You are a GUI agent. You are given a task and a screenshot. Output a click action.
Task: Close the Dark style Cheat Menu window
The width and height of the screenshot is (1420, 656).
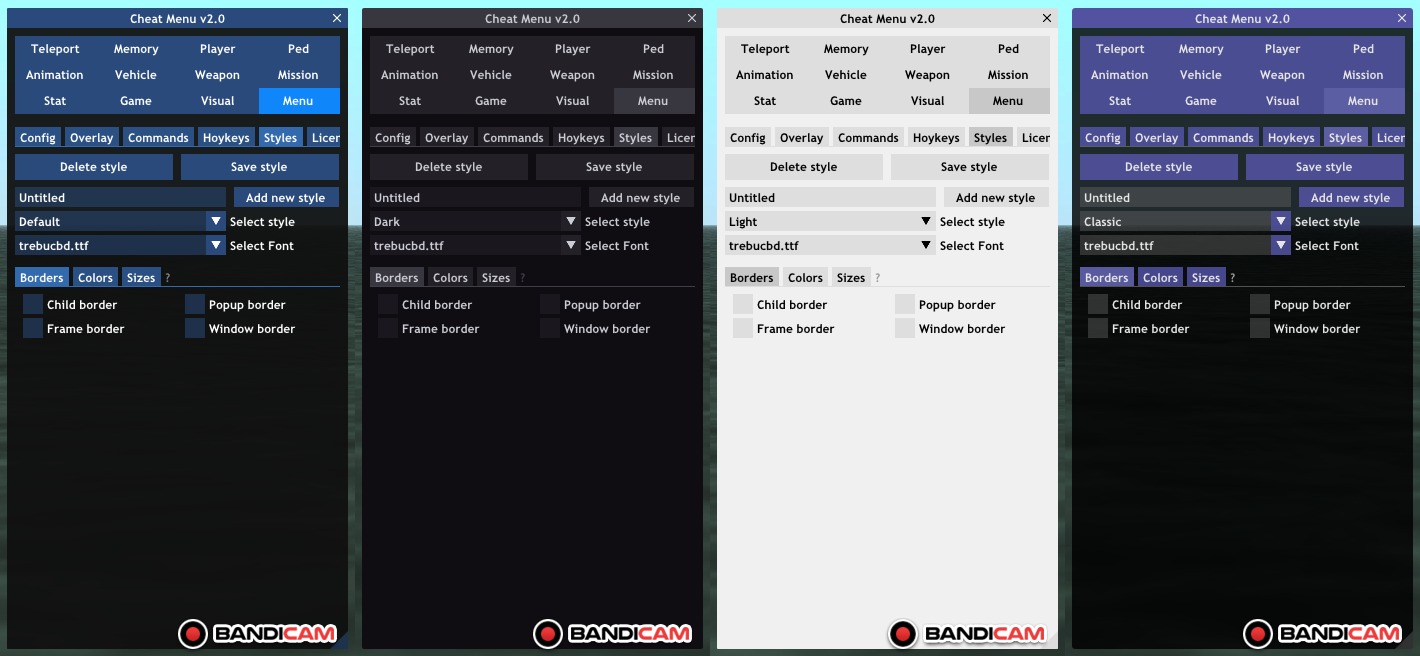pyautogui.click(x=692, y=18)
